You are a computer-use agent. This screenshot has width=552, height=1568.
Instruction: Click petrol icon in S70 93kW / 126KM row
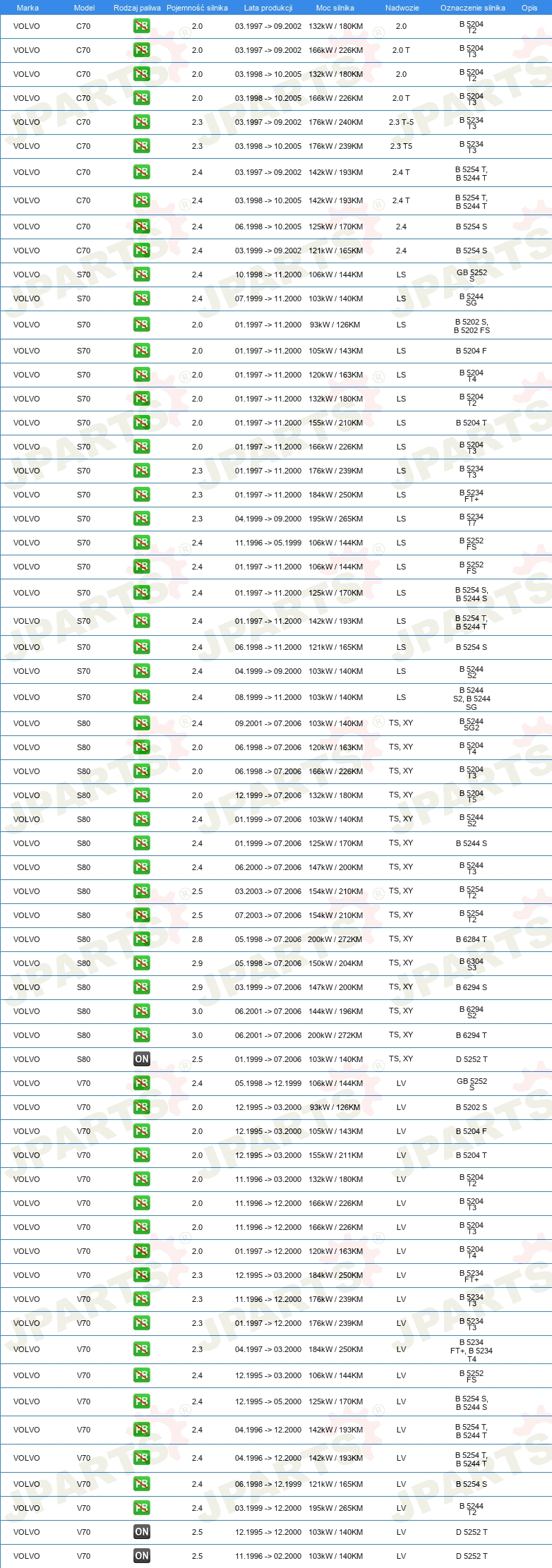pos(141,325)
